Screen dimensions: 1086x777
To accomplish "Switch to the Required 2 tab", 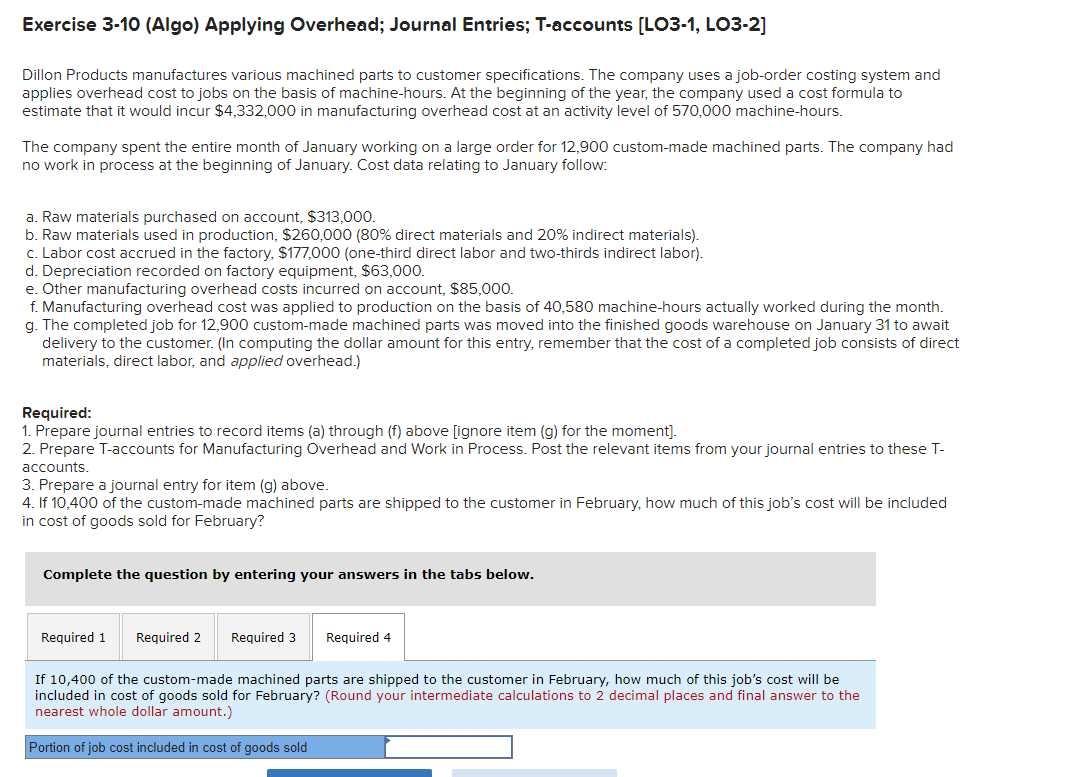I will click(x=168, y=637).
